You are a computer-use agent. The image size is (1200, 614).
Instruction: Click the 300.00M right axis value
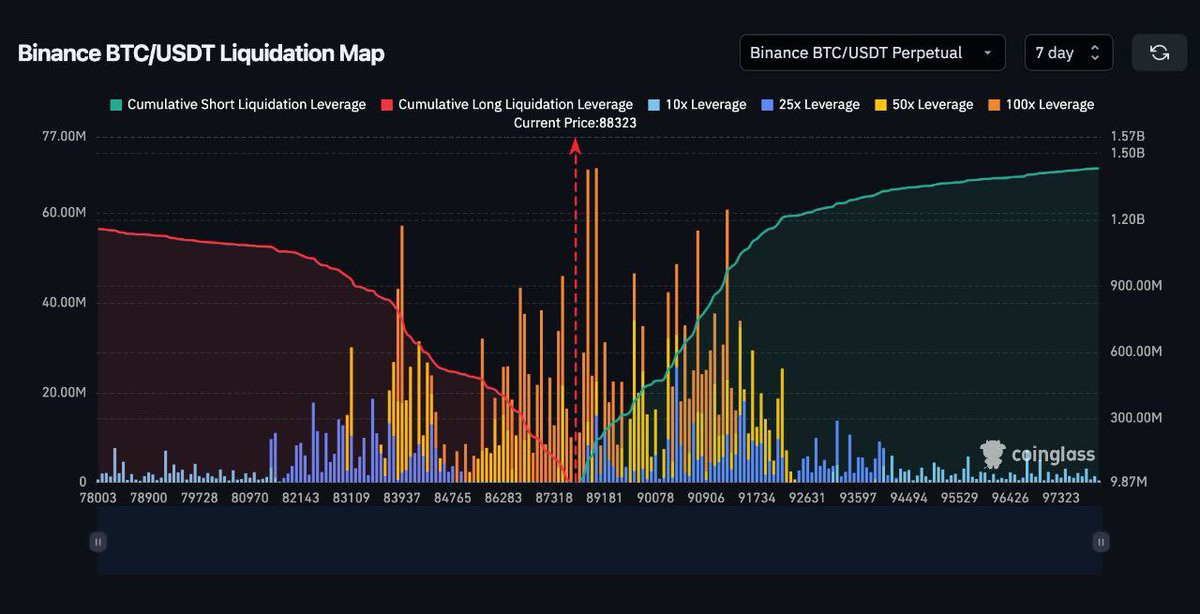click(1136, 417)
